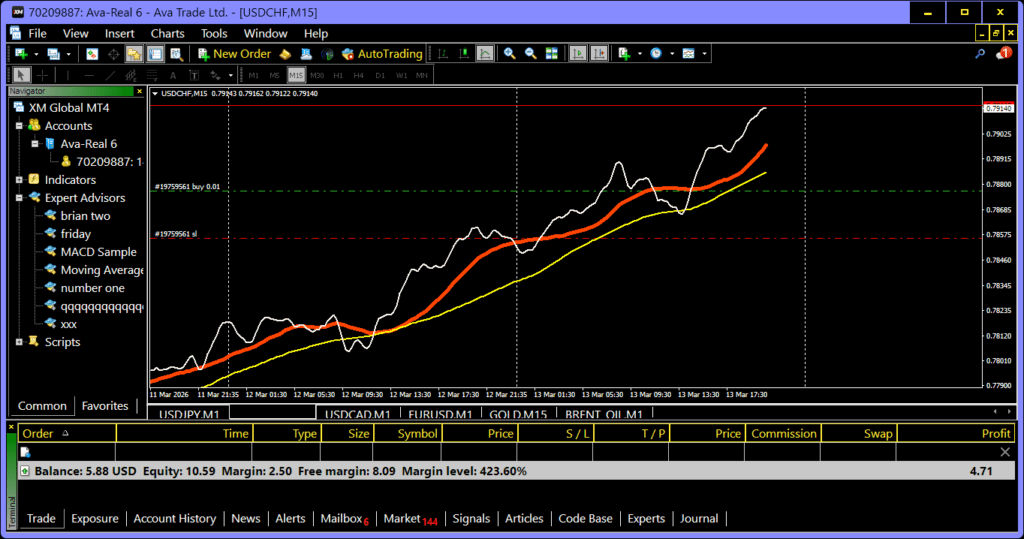Open the Templates toolbar icon

(x=688, y=54)
